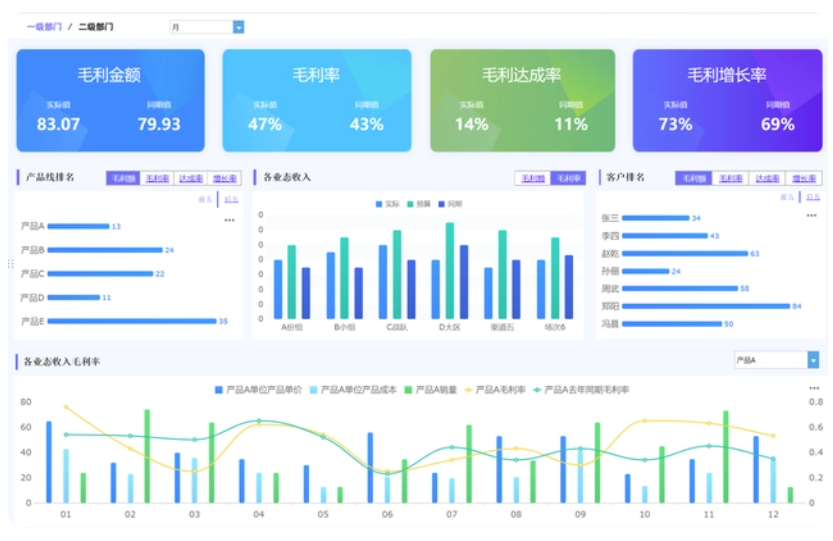Click customer bar with value 24

645,271
